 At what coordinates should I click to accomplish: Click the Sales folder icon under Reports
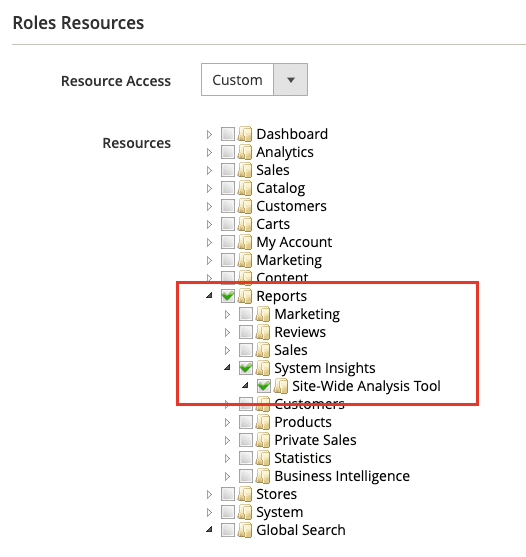coord(263,350)
